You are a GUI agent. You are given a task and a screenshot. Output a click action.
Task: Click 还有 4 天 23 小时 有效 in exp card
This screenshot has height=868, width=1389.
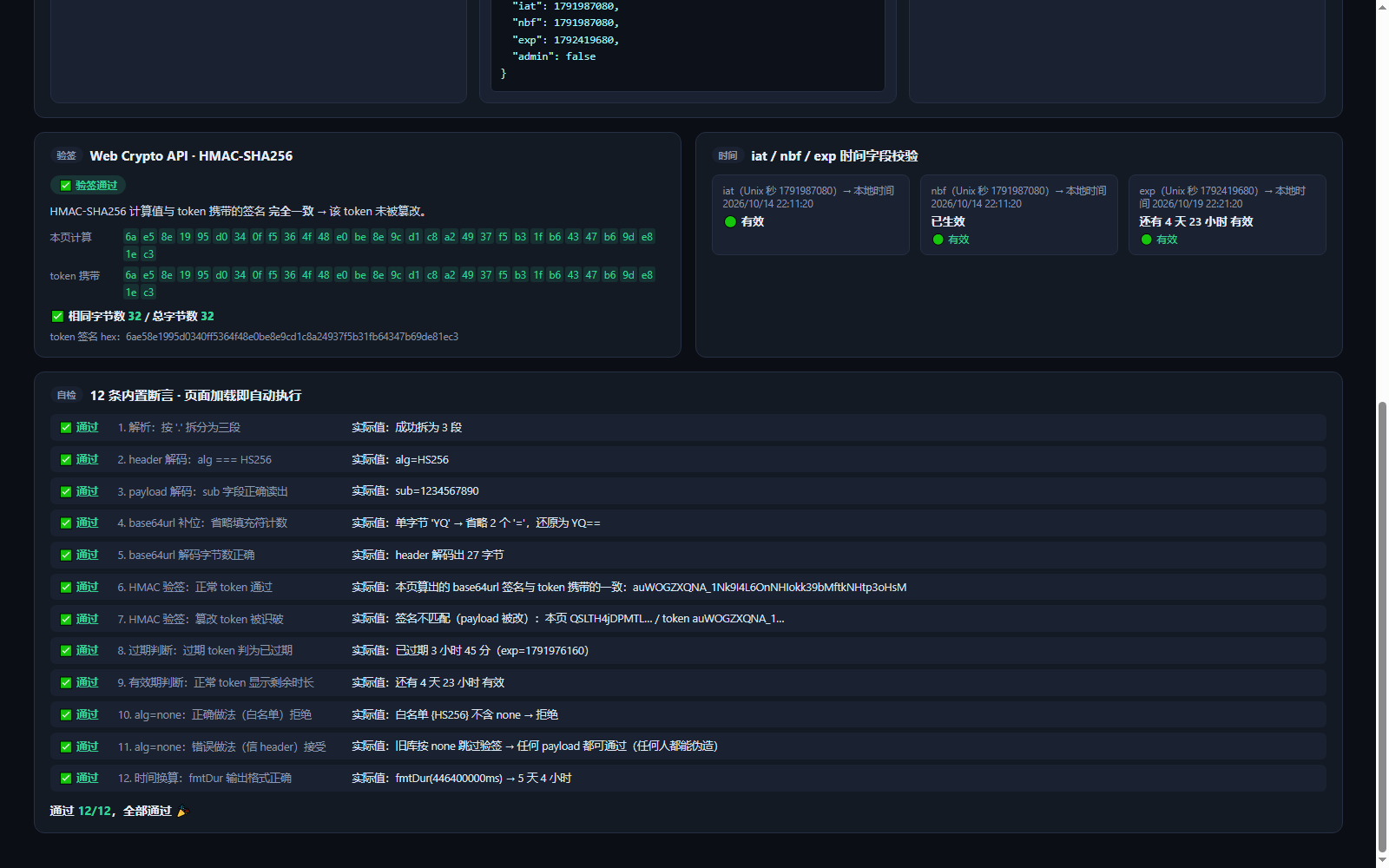point(1196,222)
